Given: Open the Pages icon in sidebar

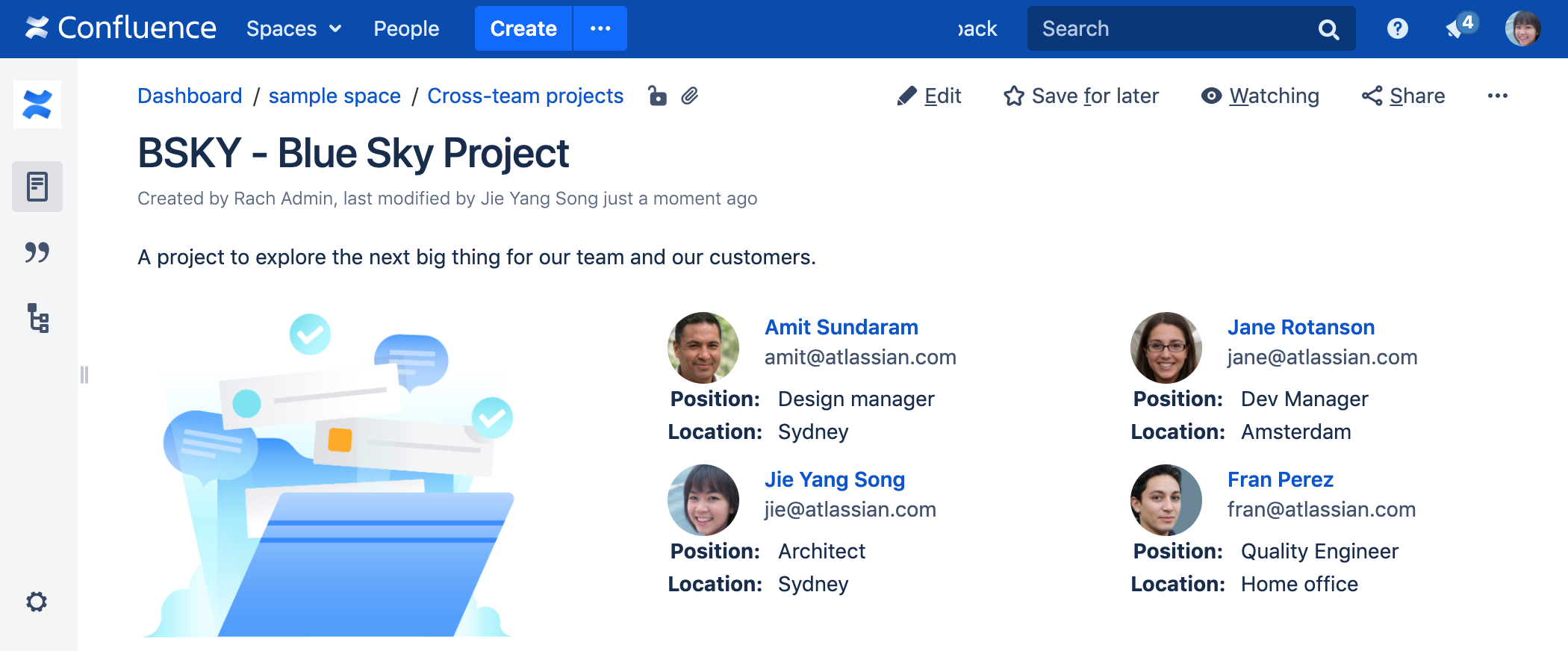Looking at the screenshot, I should click(x=37, y=187).
